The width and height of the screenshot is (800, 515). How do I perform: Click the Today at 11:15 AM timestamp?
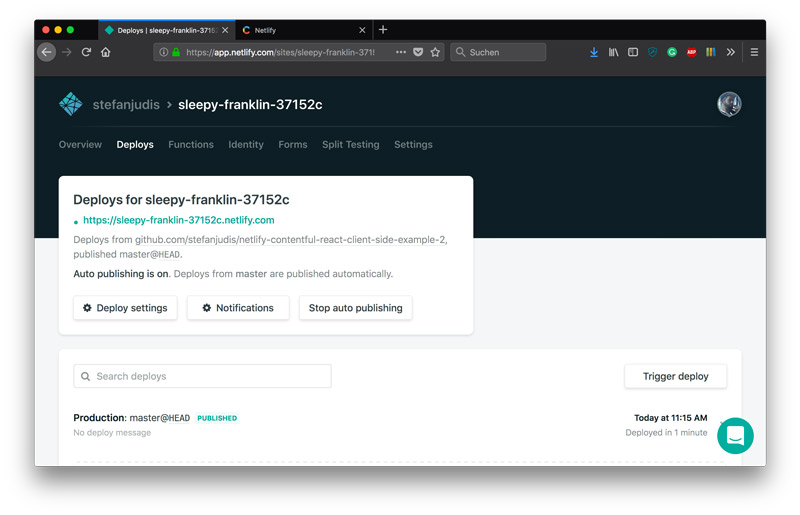click(x=670, y=418)
